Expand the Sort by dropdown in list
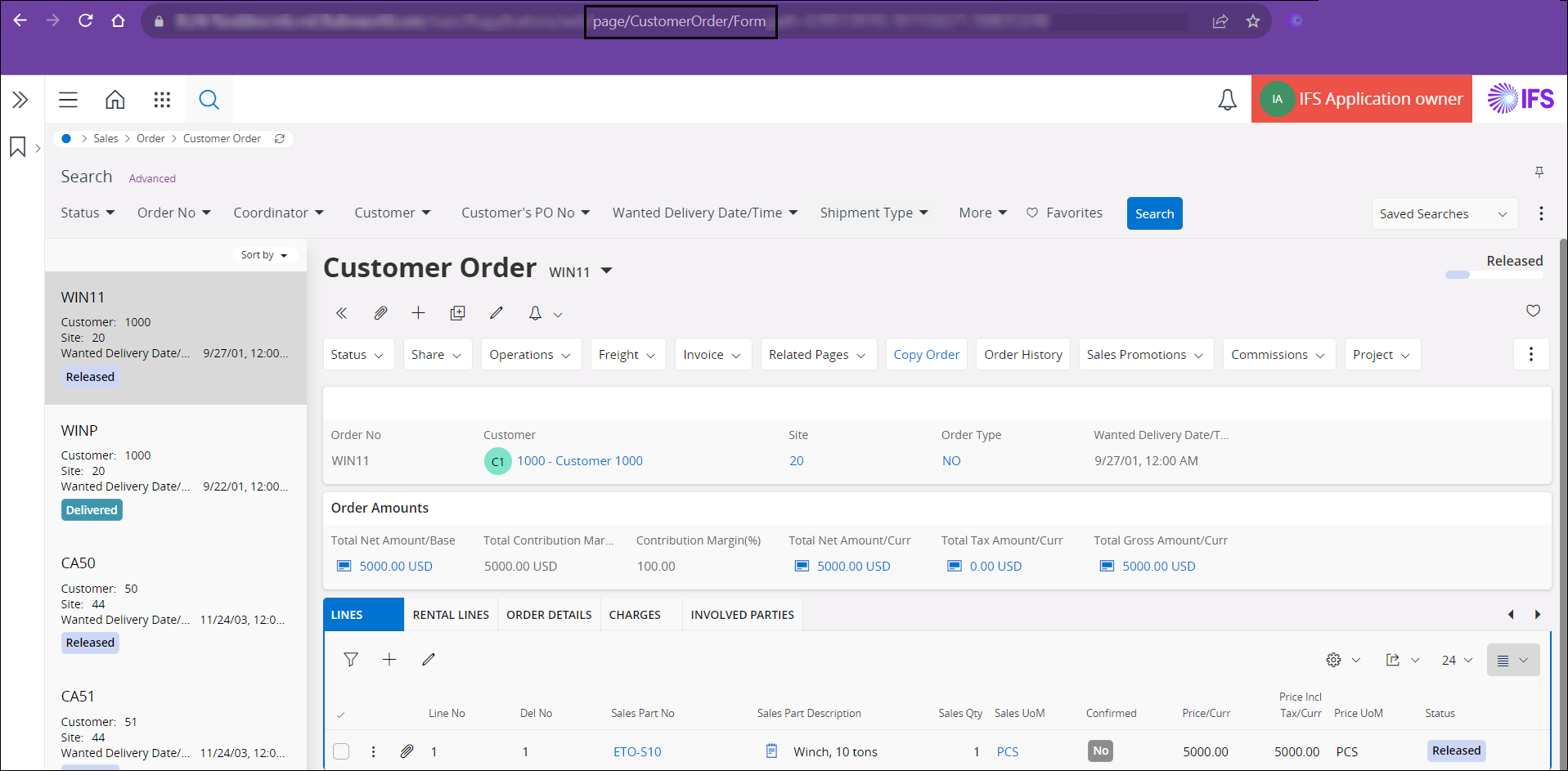This screenshot has height=771, width=1568. 264,255
